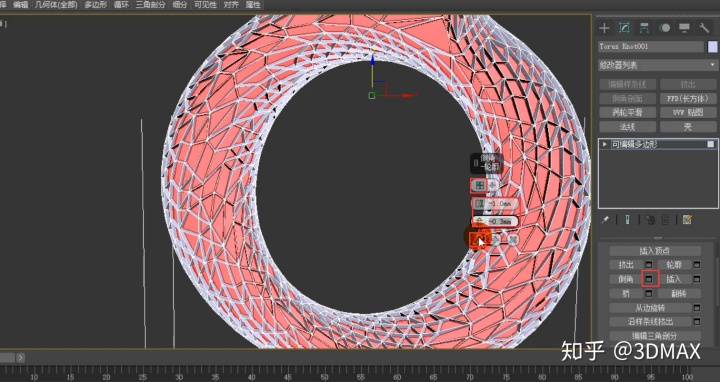Open the 循环 menu
Screen dimensions: 720x382
click(x=122, y=5)
